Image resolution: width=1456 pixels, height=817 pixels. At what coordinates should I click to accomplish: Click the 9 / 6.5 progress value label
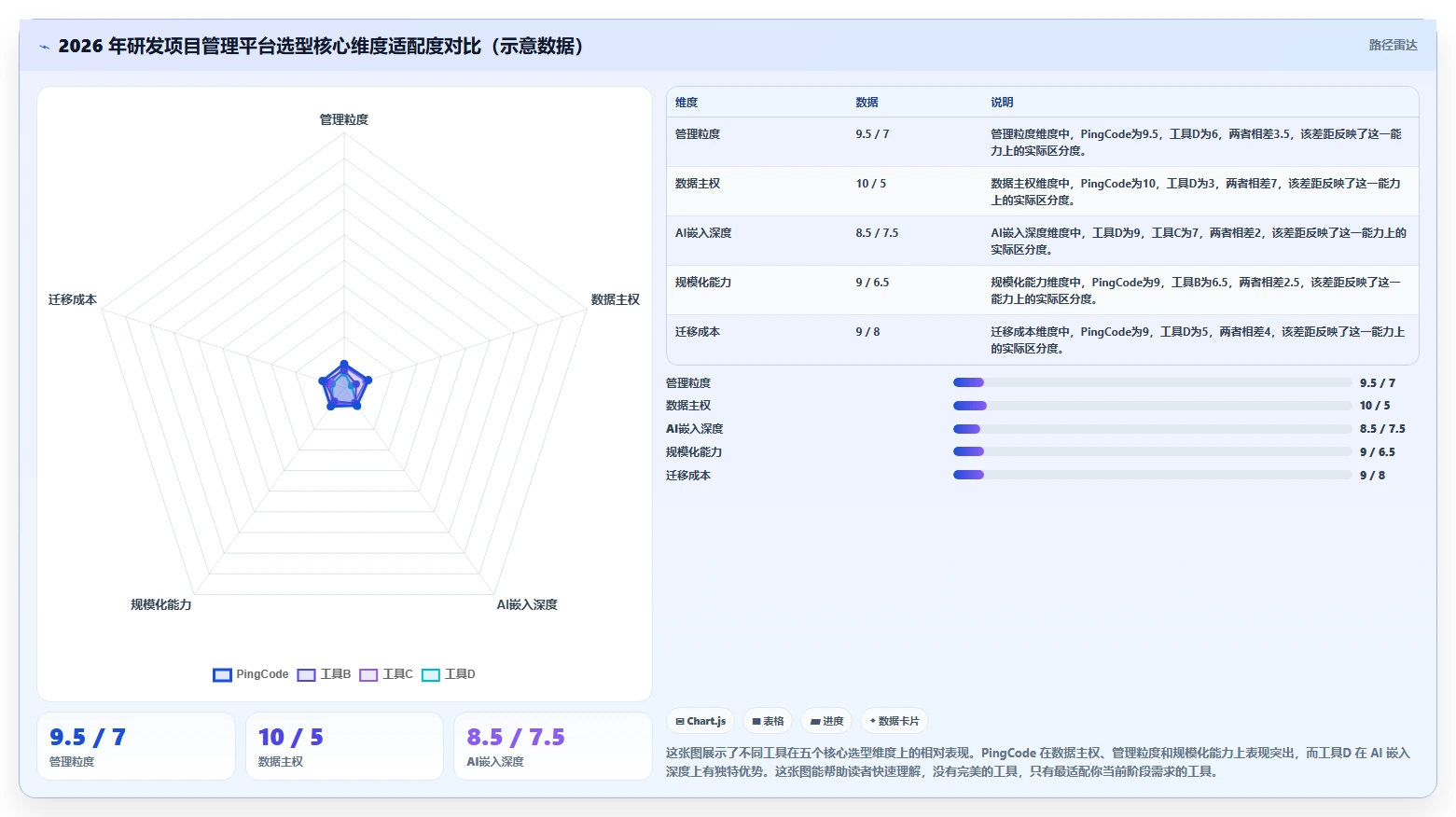point(1378,452)
